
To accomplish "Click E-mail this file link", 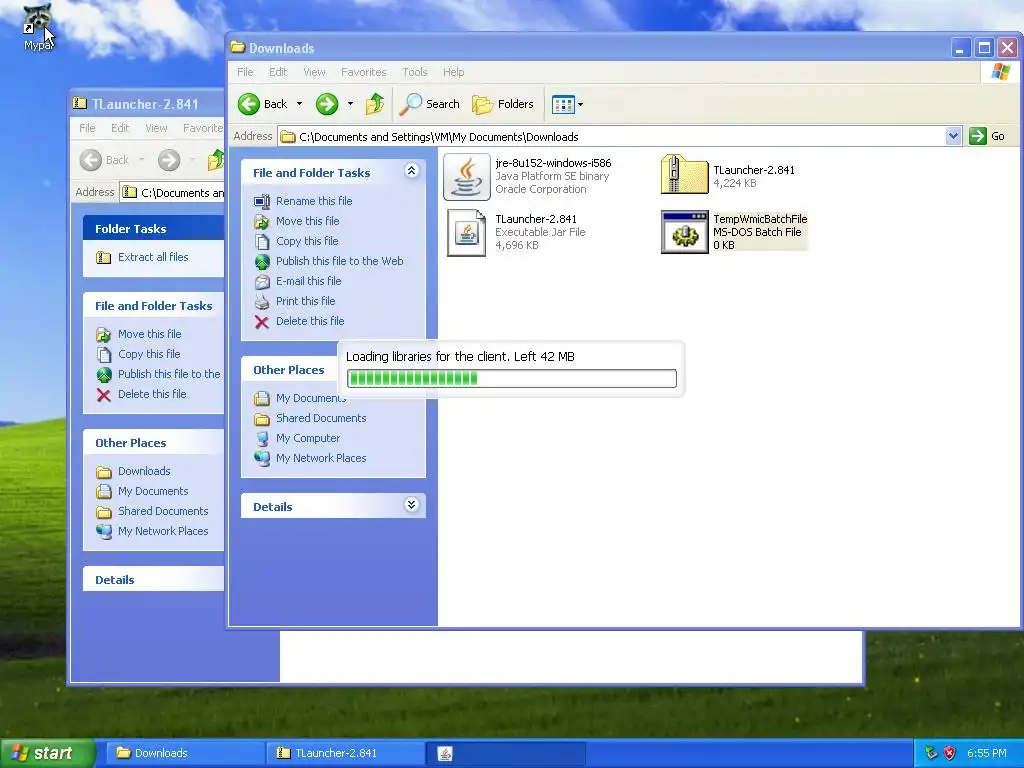I will [x=308, y=281].
